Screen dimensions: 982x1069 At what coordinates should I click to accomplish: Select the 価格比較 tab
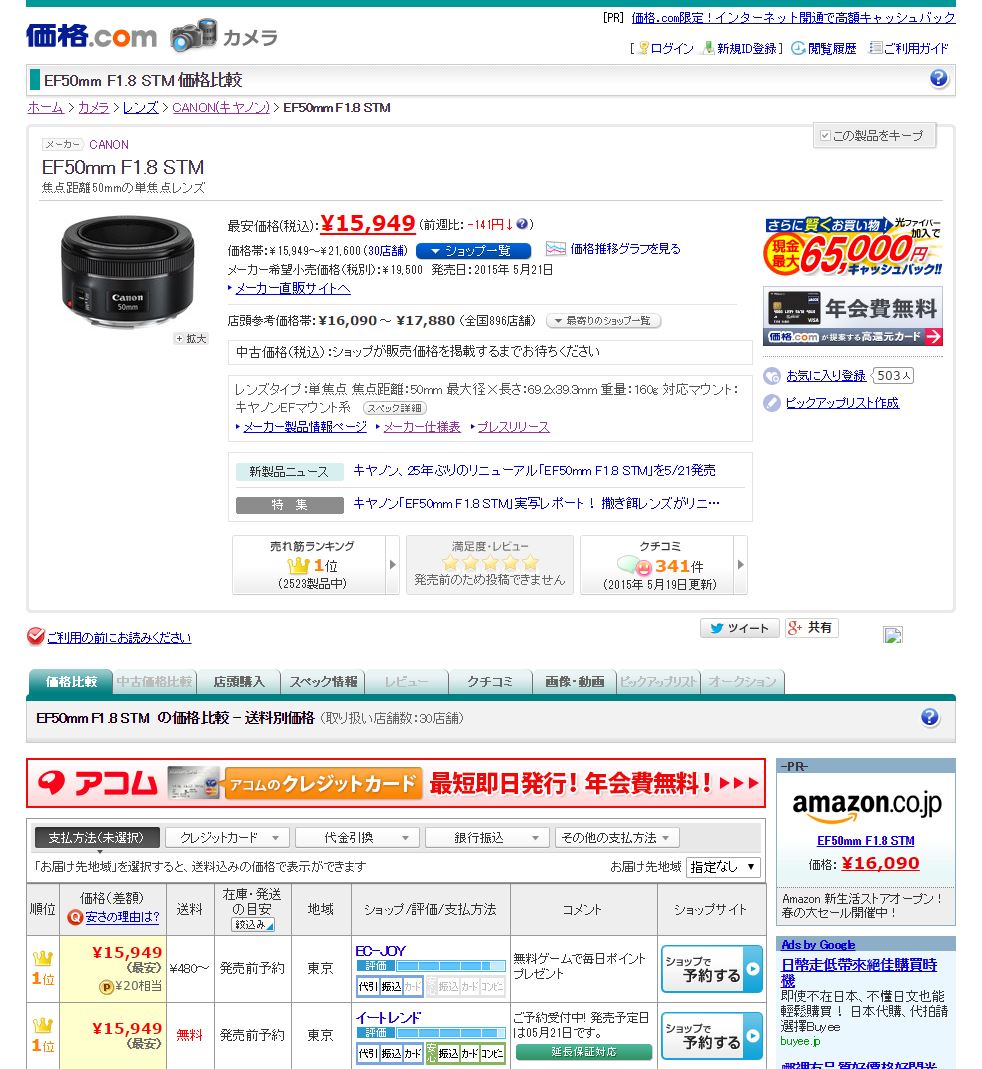tap(71, 681)
